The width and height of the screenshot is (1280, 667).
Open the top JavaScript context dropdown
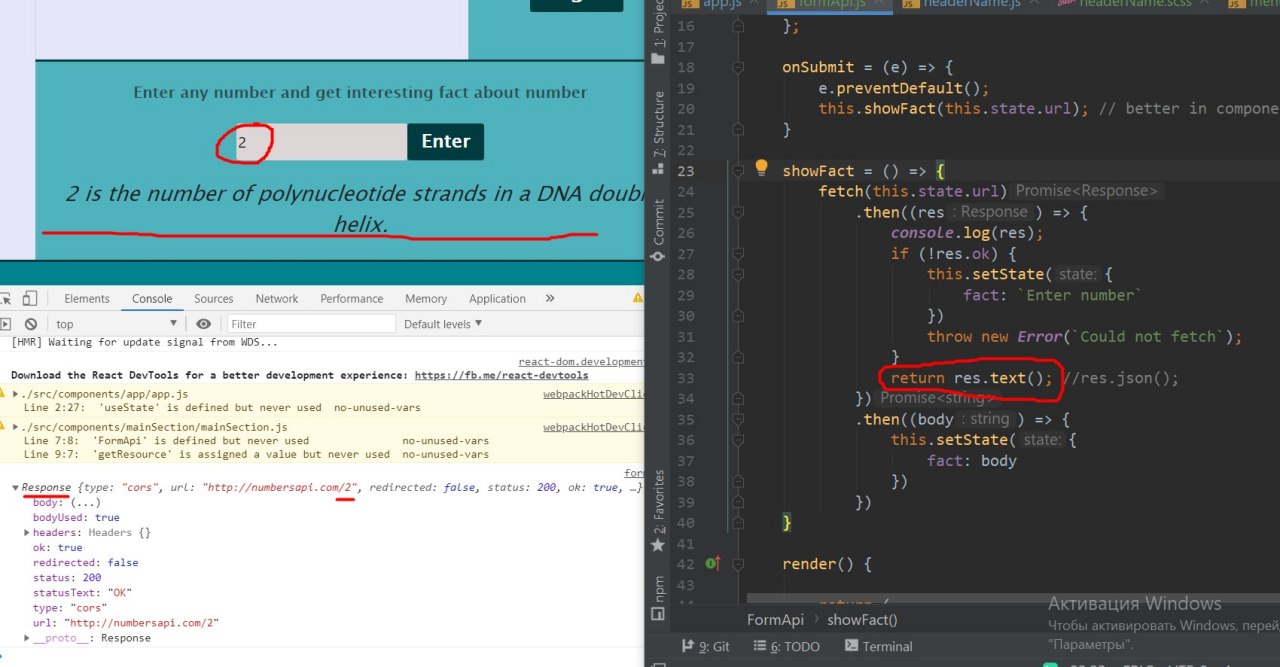117,324
